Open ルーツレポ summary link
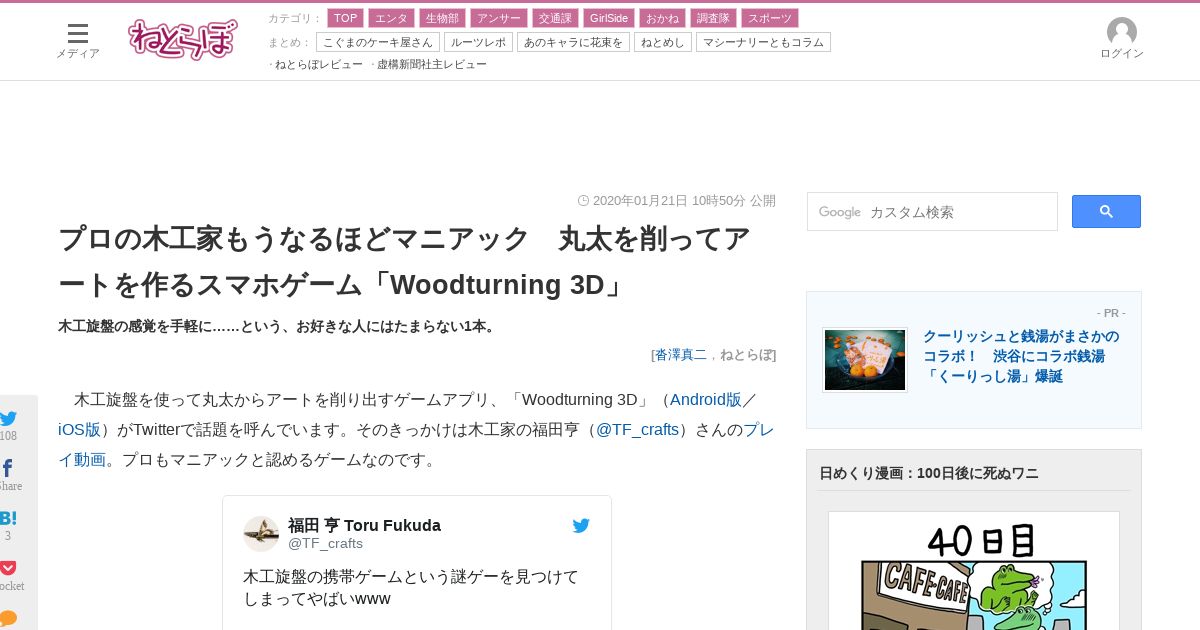 coord(478,42)
